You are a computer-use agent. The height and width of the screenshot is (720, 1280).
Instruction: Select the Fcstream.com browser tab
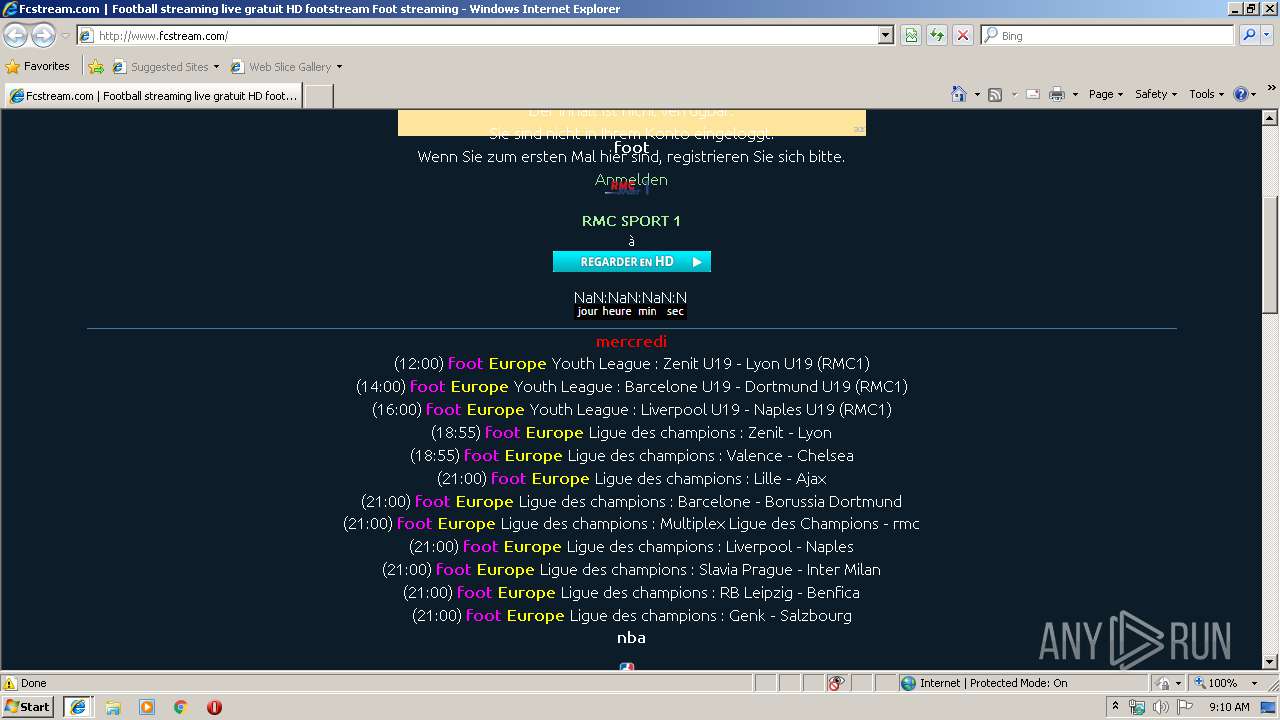153,96
